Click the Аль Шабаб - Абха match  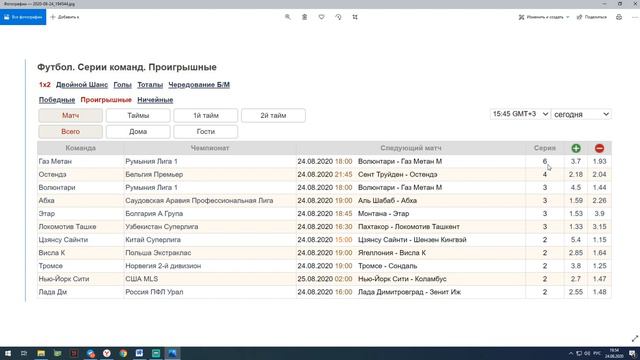[x=387, y=201]
